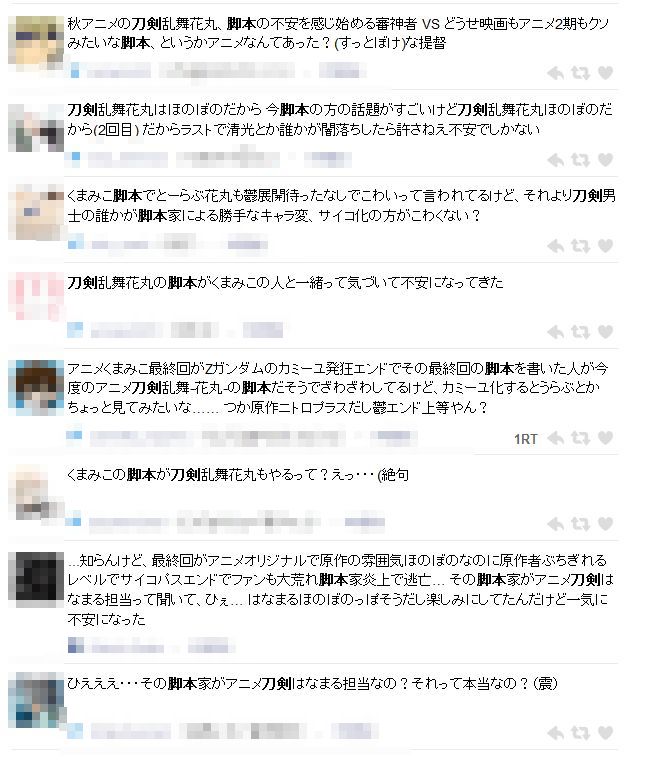Retweet the second tweet about ほのぼの
The height and width of the screenshot is (760, 655).
pos(580,159)
